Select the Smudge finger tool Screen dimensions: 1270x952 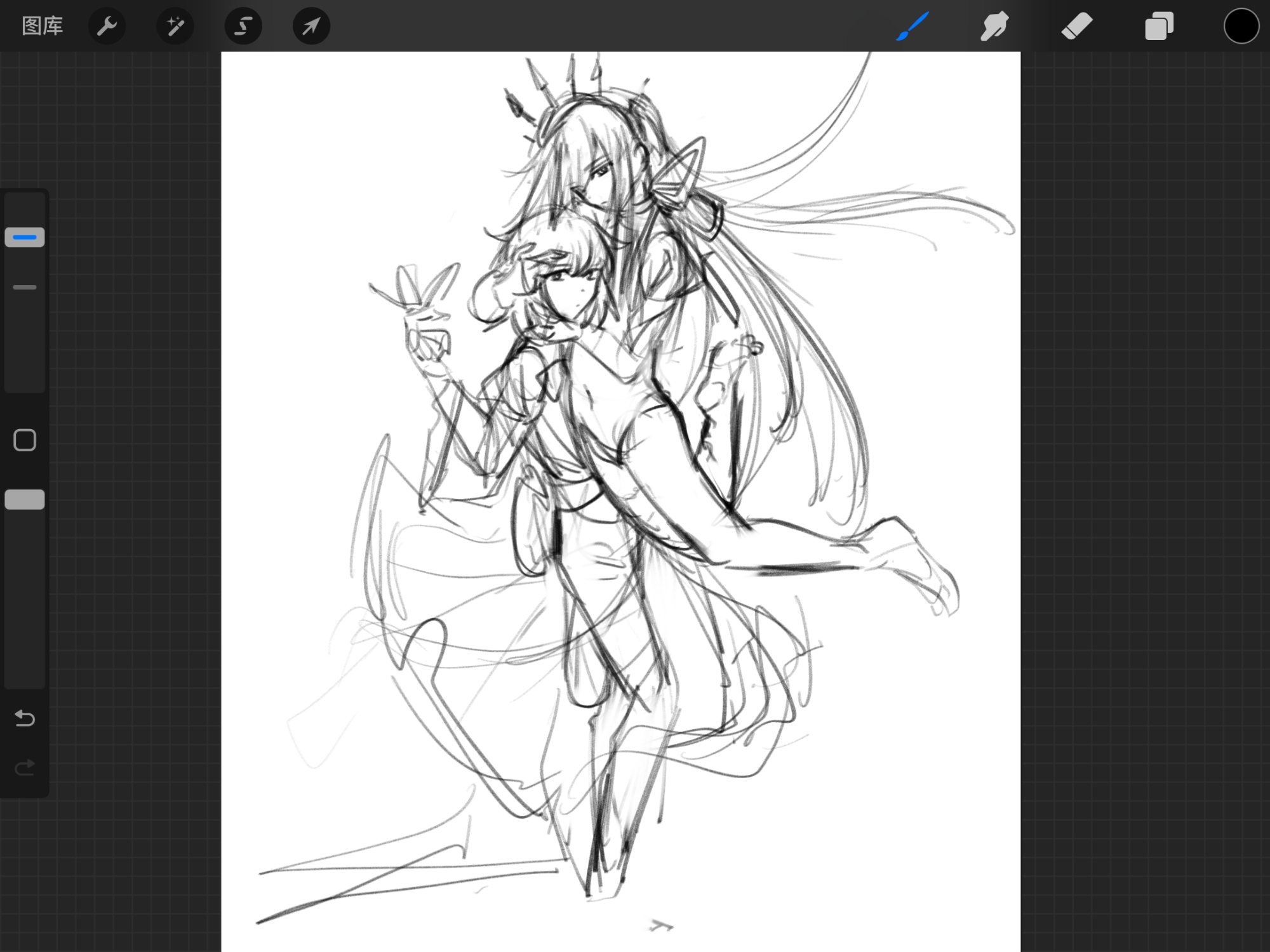tap(994, 26)
